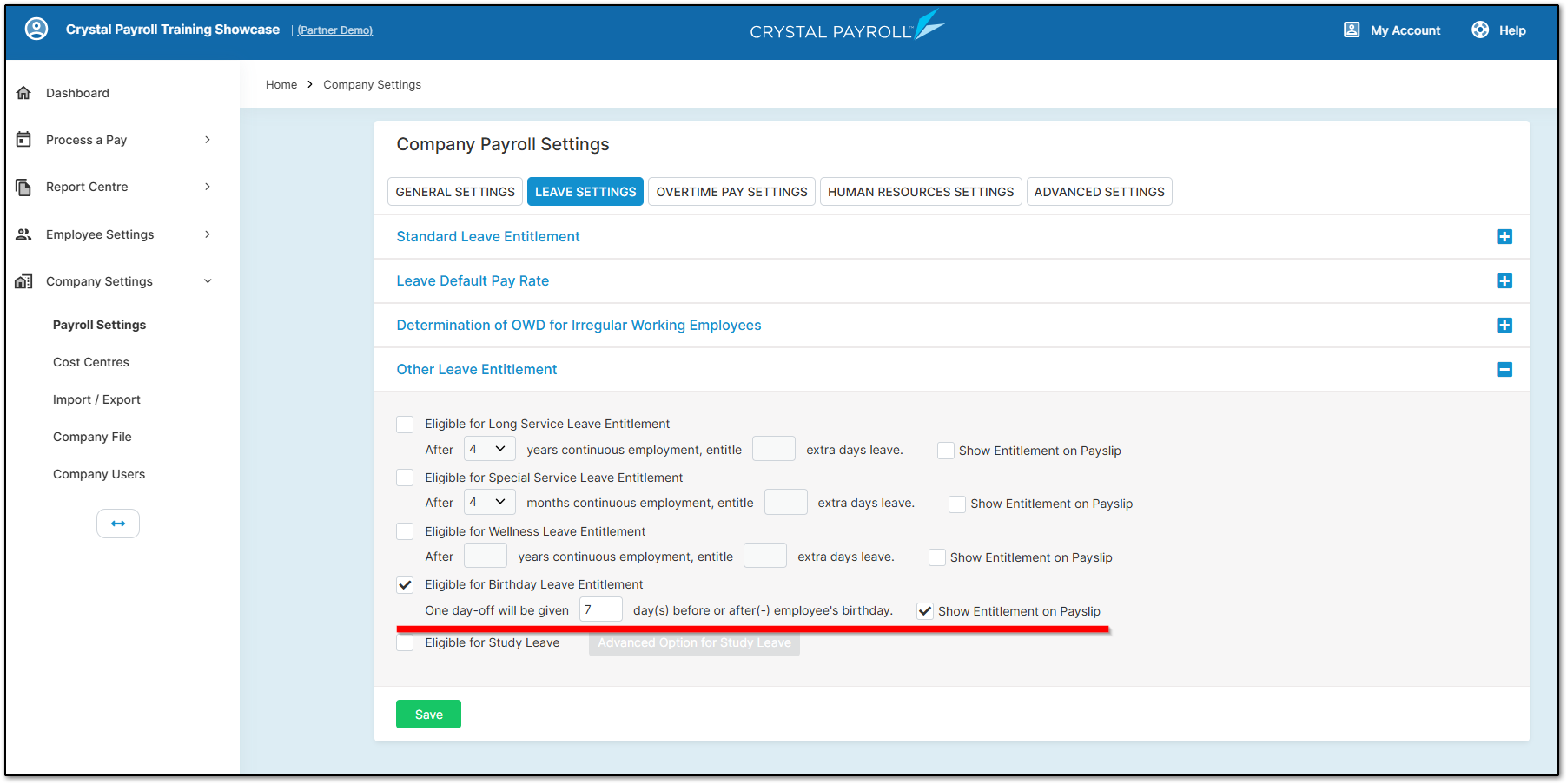Click the Employee Settings people icon
Viewport: 1567px width, 784px height.
24,234
